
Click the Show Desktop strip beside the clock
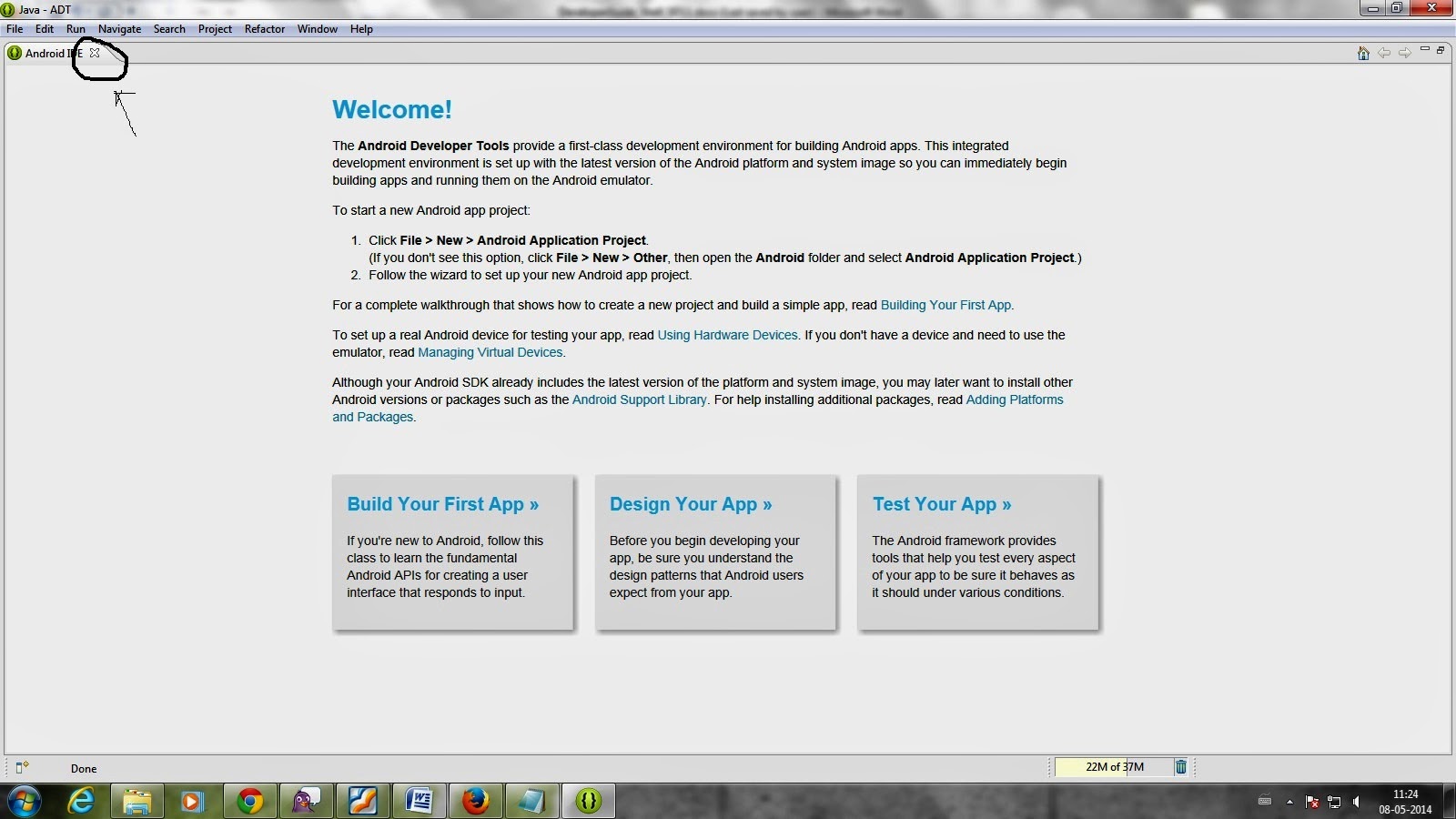click(x=1451, y=802)
